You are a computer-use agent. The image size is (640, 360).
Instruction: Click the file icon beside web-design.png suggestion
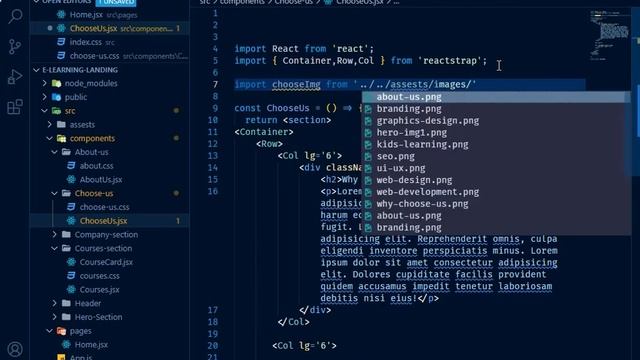point(368,180)
